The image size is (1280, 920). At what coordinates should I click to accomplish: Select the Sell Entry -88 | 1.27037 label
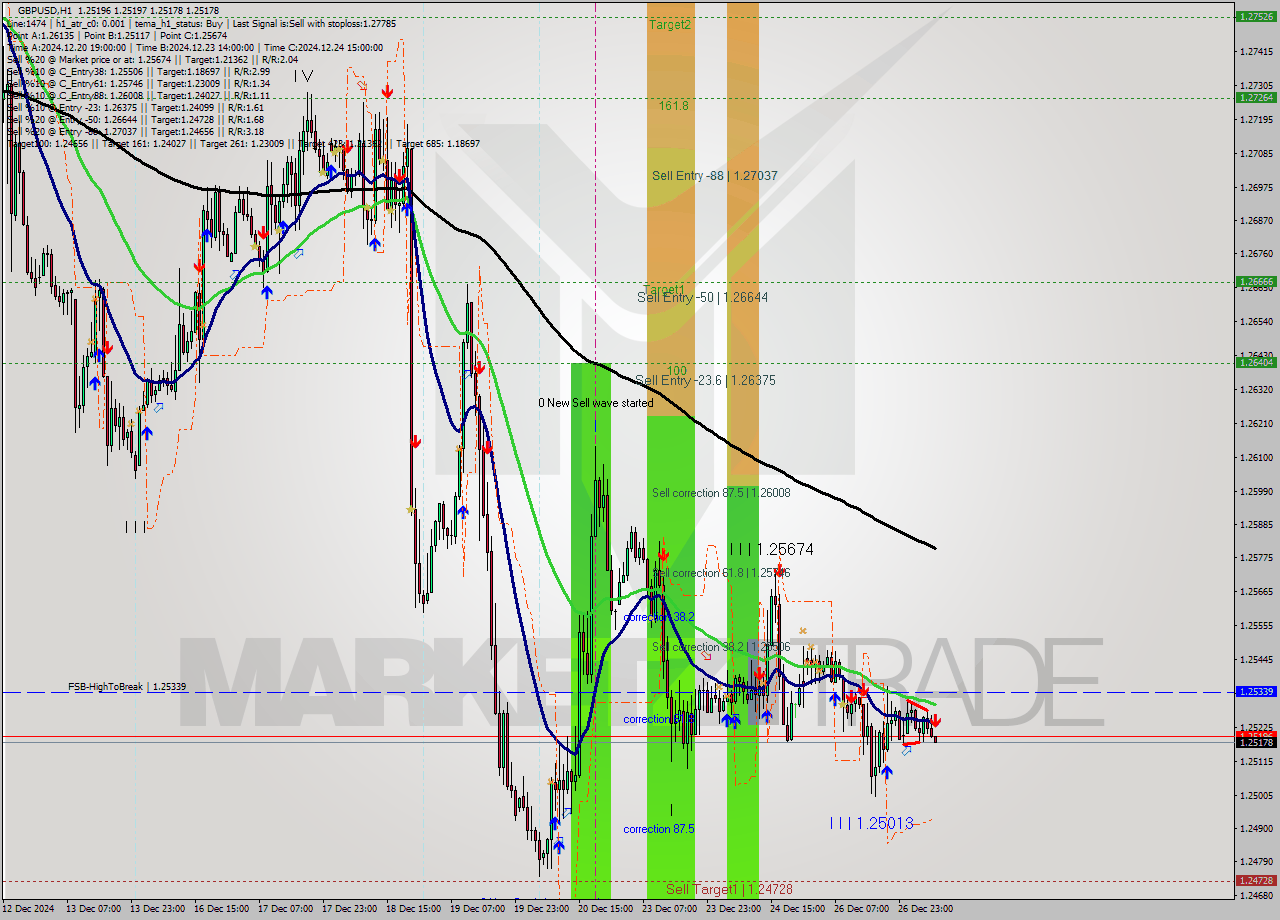click(x=715, y=176)
